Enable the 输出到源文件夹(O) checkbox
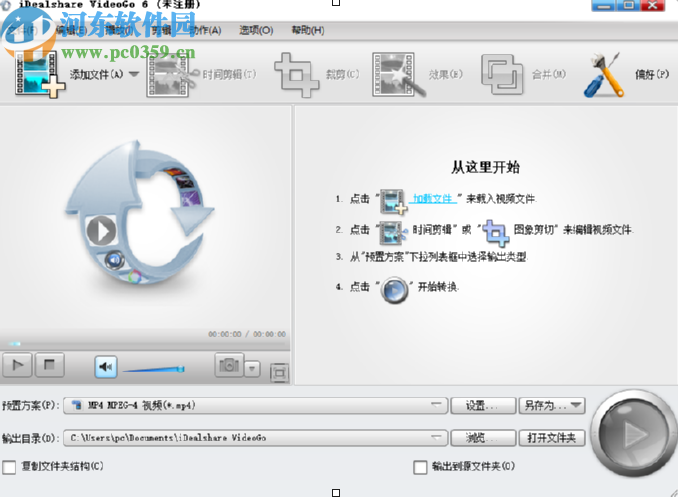Viewport: 678px width, 498px height. click(x=420, y=467)
